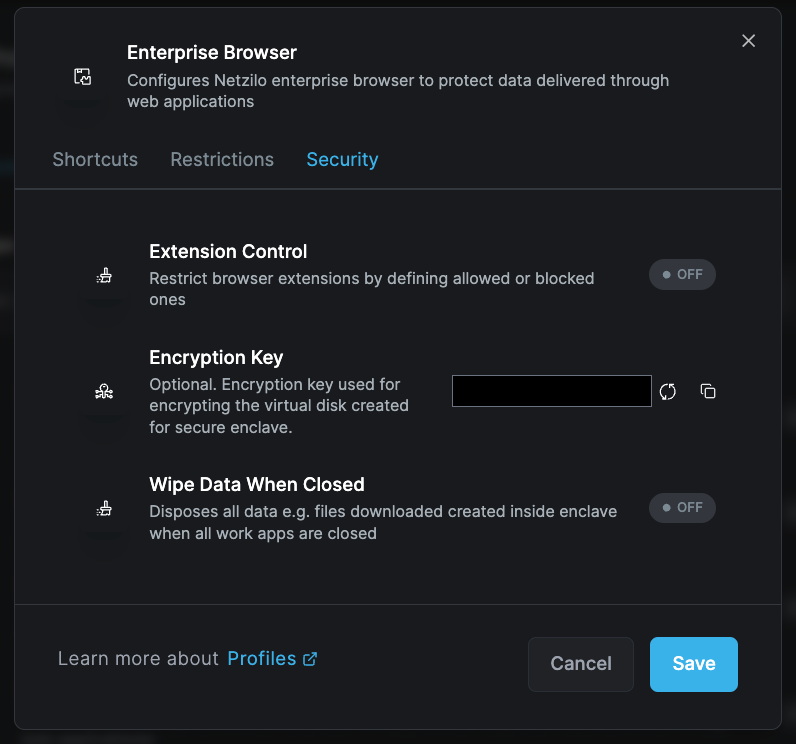Open the Profiles help link
Image resolution: width=796 pixels, height=744 pixels.
(x=262, y=659)
